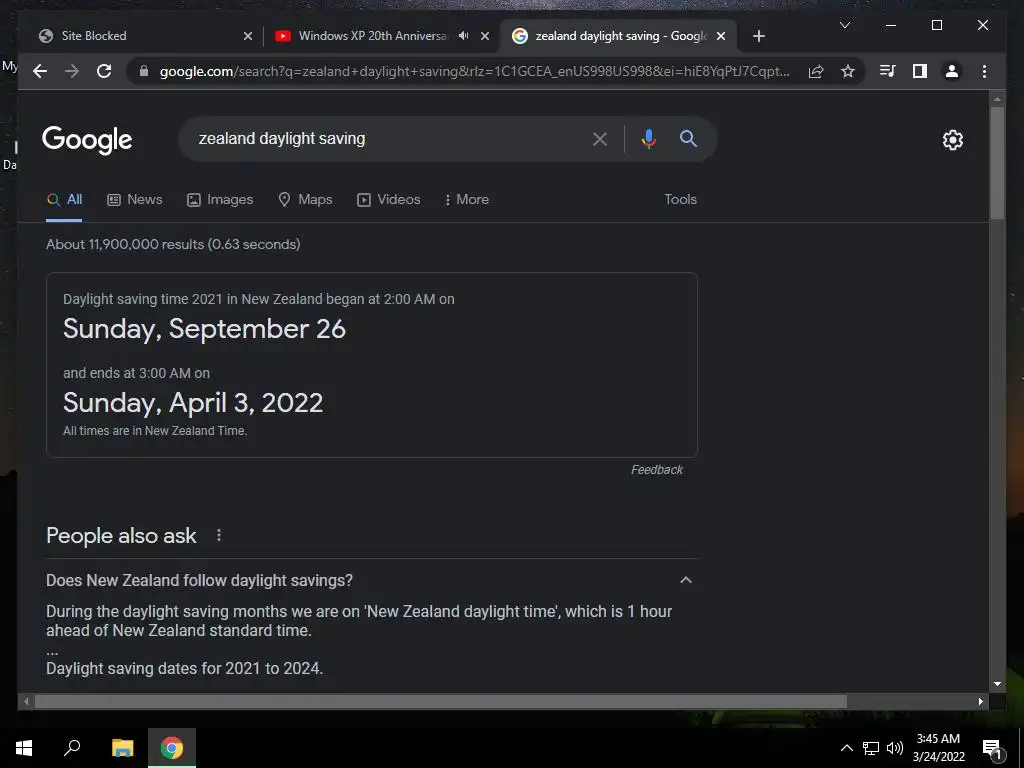The image size is (1024, 768).
Task: Select the All results filter
Action: click(64, 200)
